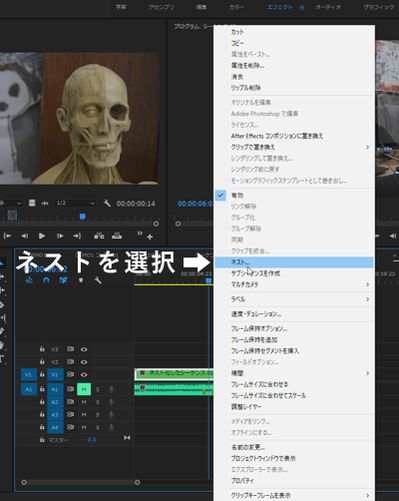399x501 pixels.
Task: Expand クリップで置き換え submenu
Action: click(294, 147)
